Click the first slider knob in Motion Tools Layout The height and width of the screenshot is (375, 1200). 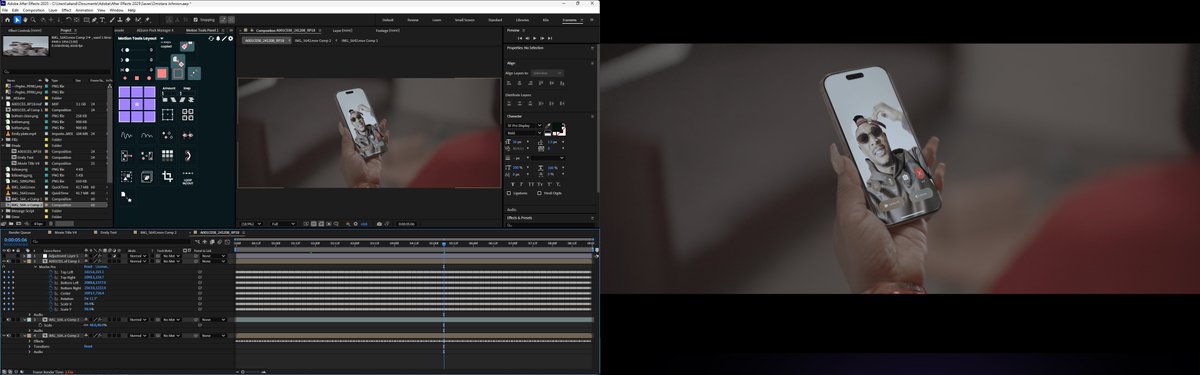tap(127, 50)
